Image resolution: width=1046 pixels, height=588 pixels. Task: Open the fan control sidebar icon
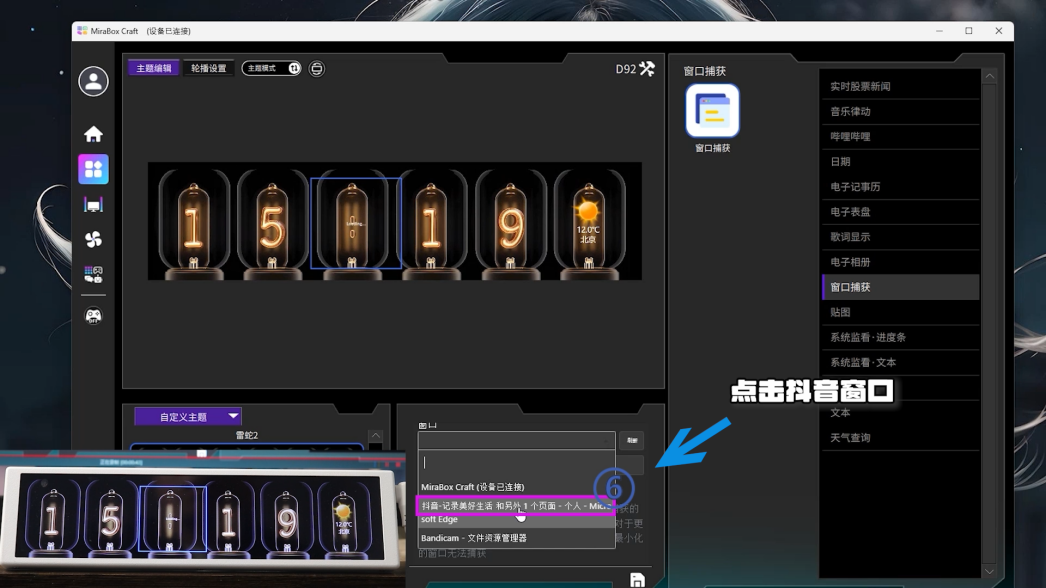pyautogui.click(x=93, y=239)
